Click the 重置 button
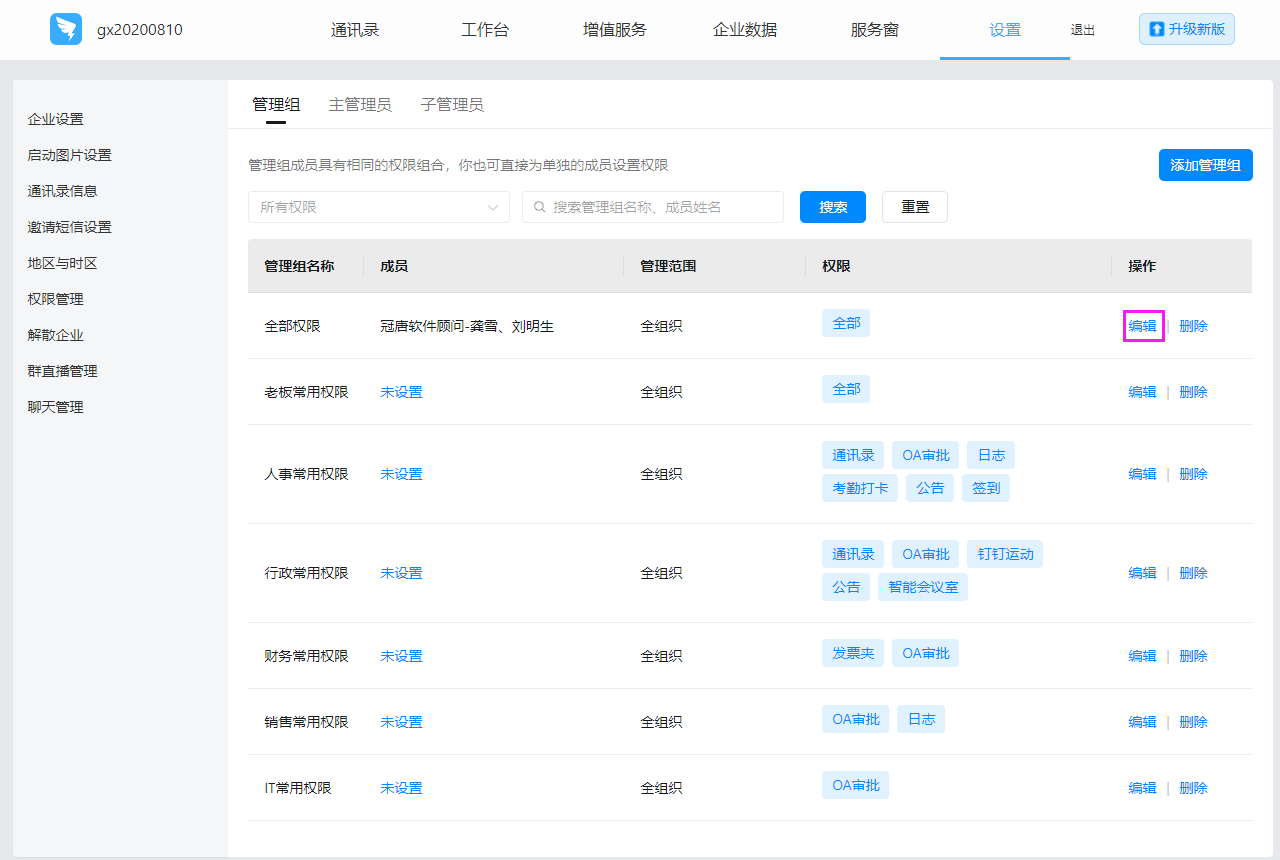The image size is (1280, 860). point(915,207)
